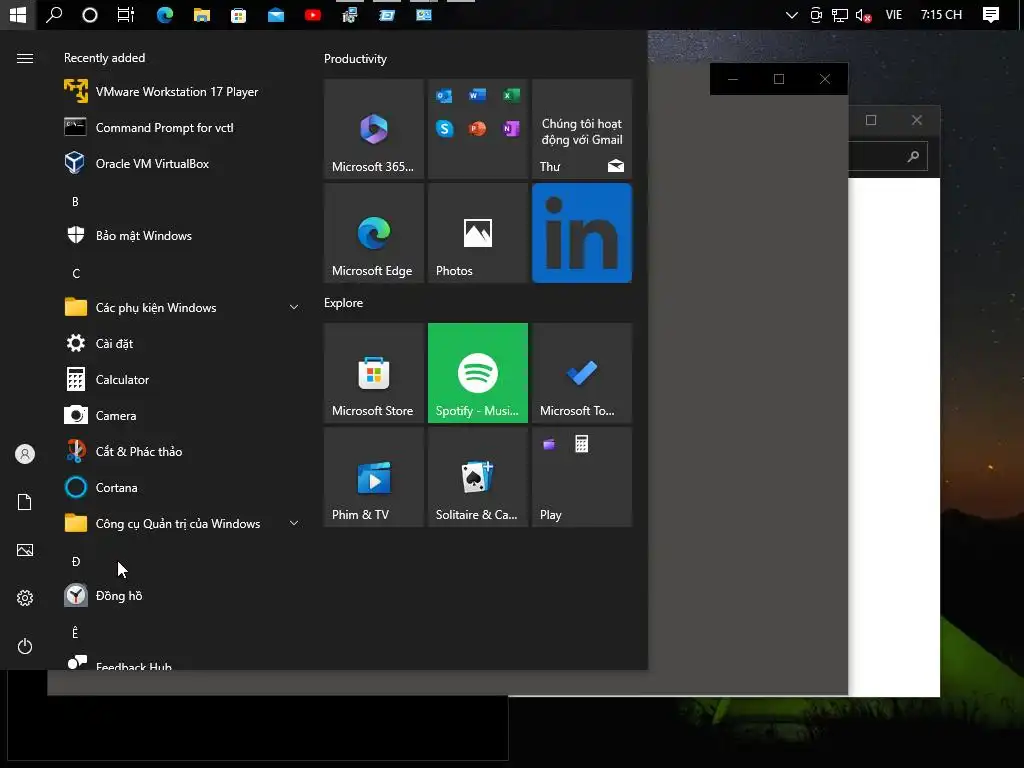Open Excel icon in Office tile
Screen dimensions: 1024x768
[511, 96]
